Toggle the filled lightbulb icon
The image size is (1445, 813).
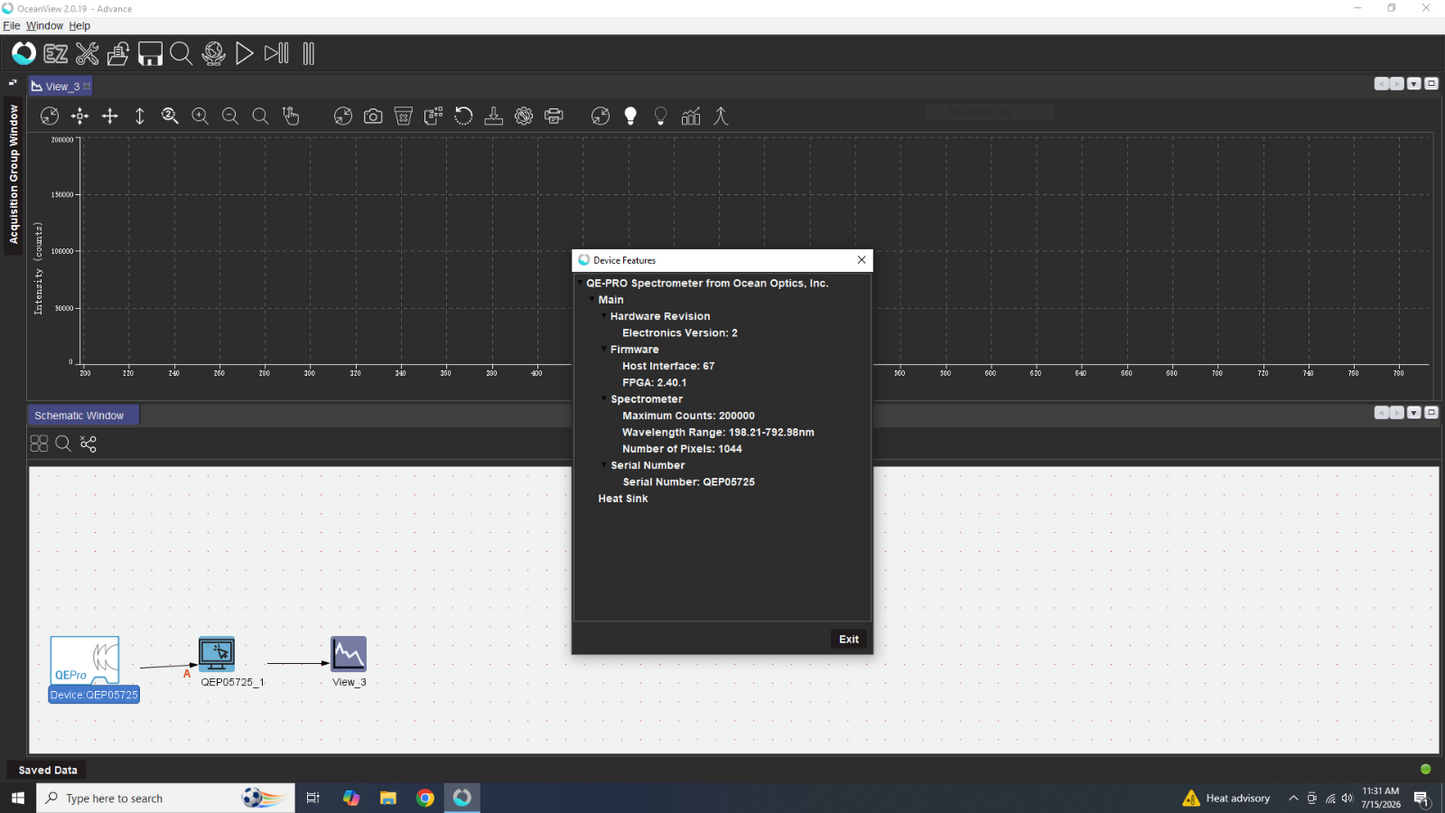click(630, 117)
